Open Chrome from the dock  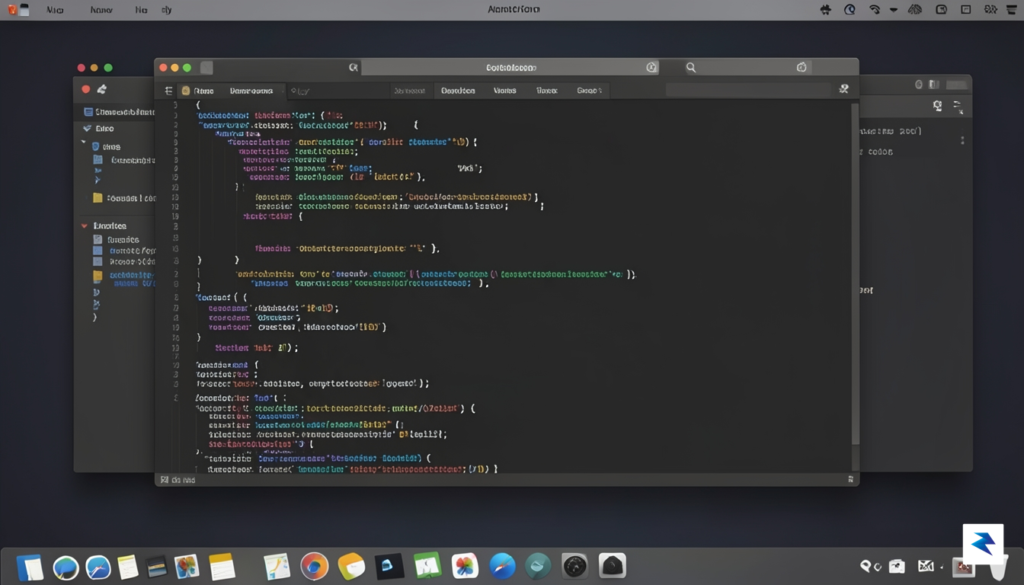pyautogui.click(x=314, y=566)
